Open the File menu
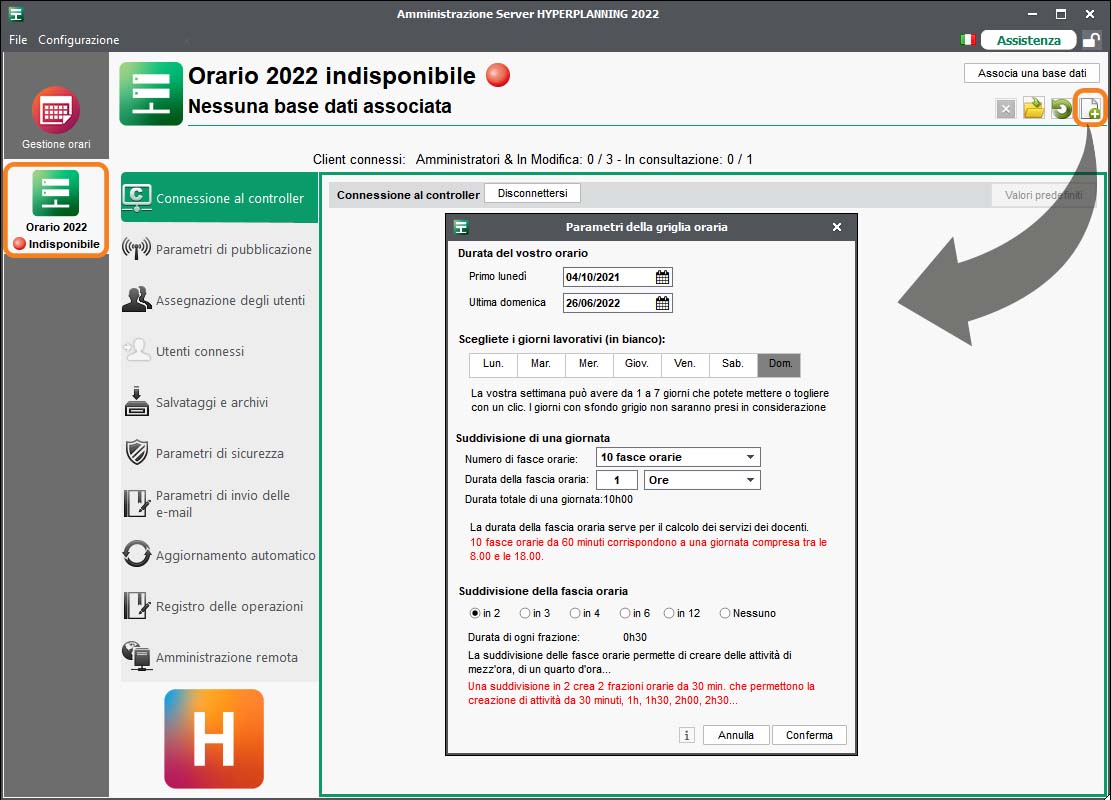The image size is (1111, 800). point(18,40)
